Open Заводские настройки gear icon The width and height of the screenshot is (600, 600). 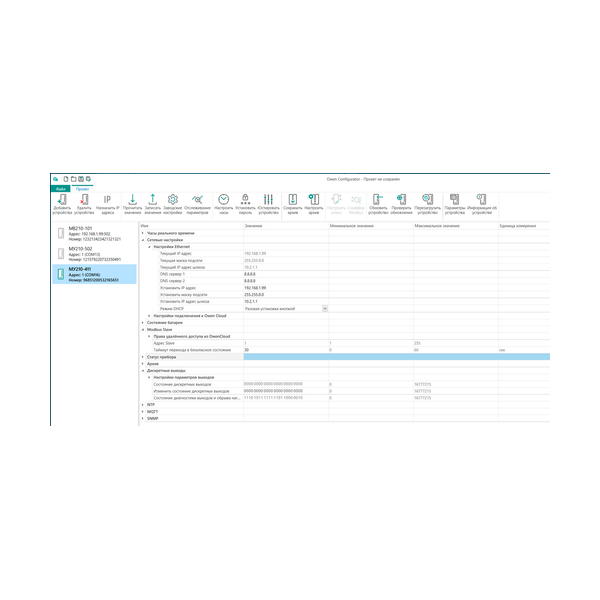(x=173, y=200)
